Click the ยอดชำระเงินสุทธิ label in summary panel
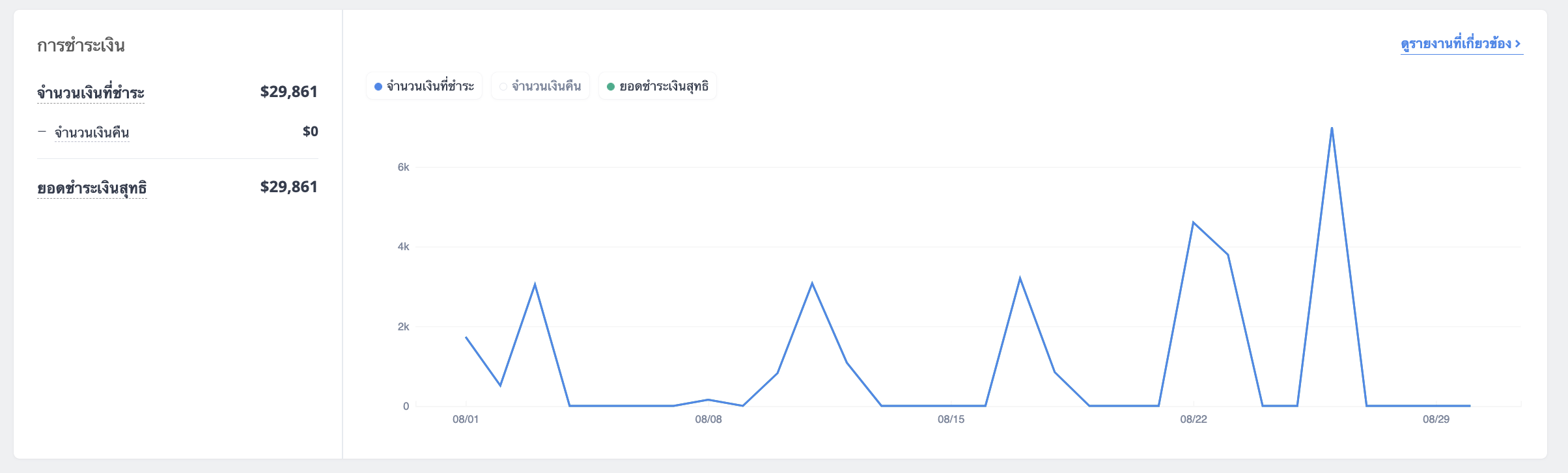 (92, 188)
